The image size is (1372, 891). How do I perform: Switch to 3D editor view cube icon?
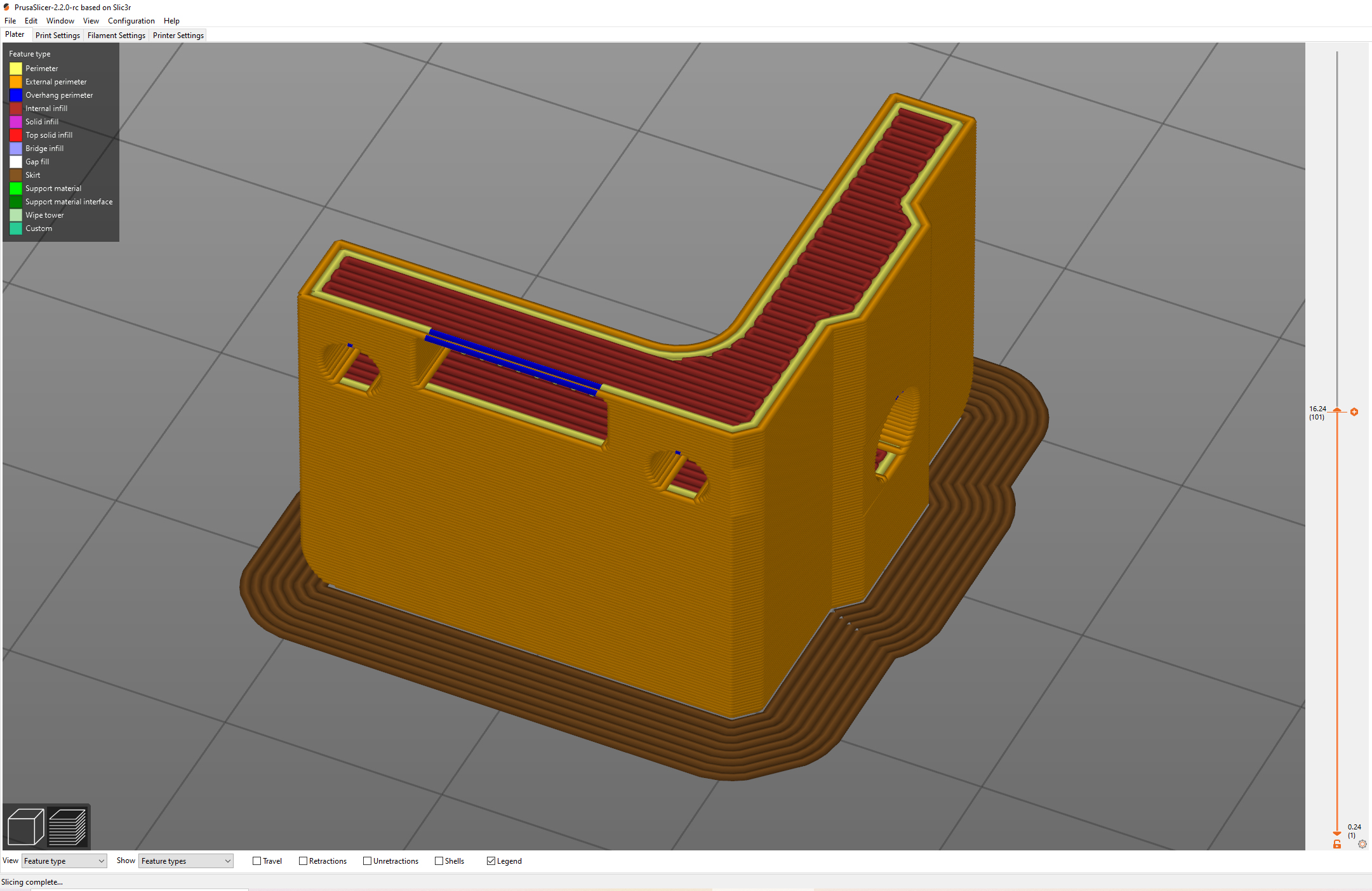(x=25, y=826)
